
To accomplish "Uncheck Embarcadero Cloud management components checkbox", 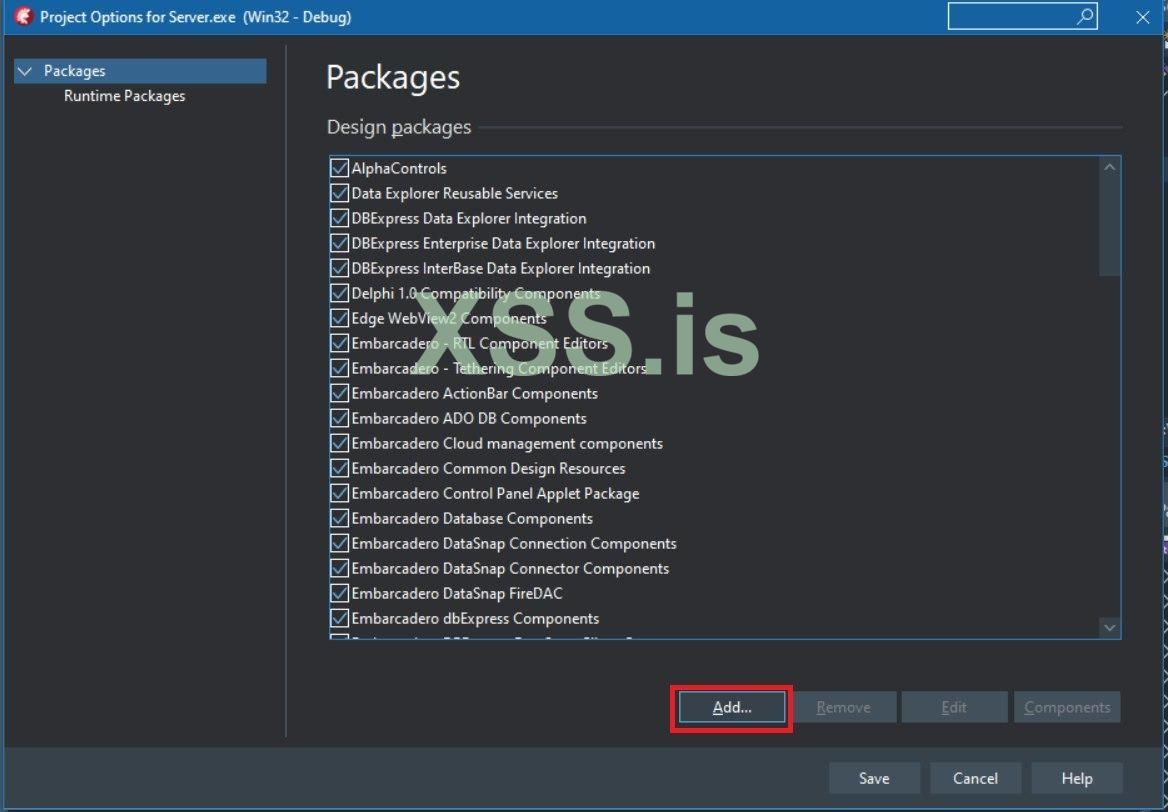I will (339, 443).
